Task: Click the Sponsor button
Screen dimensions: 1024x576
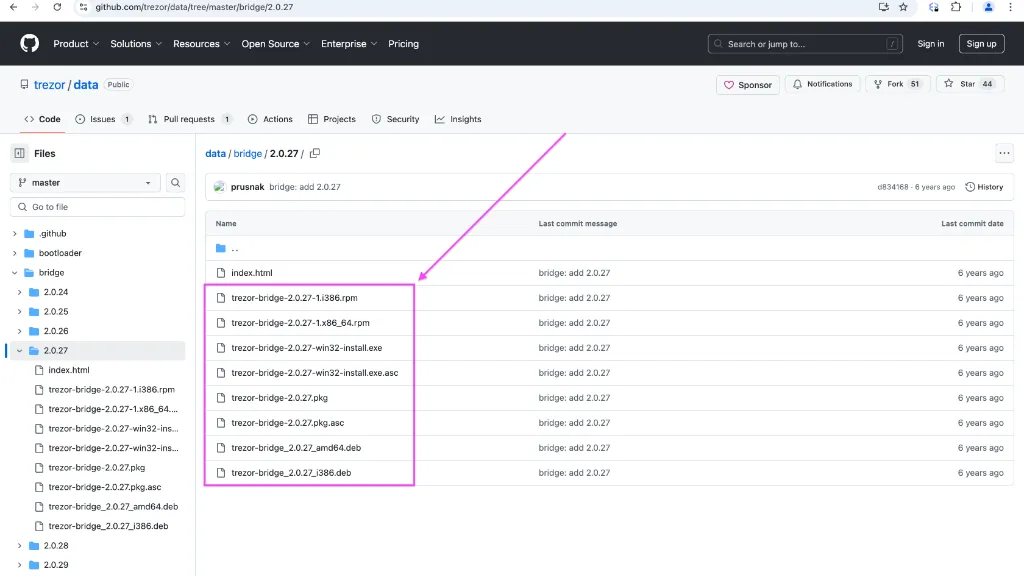Action: coord(748,85)
